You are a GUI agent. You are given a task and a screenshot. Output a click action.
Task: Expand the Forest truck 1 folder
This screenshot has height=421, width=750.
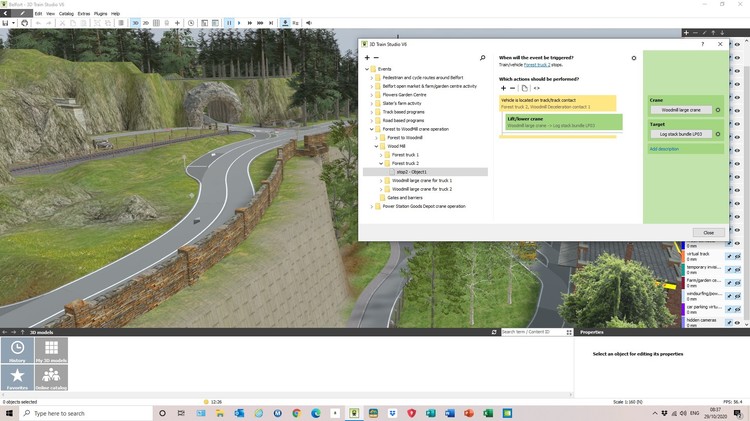click(x=381, y=155)
